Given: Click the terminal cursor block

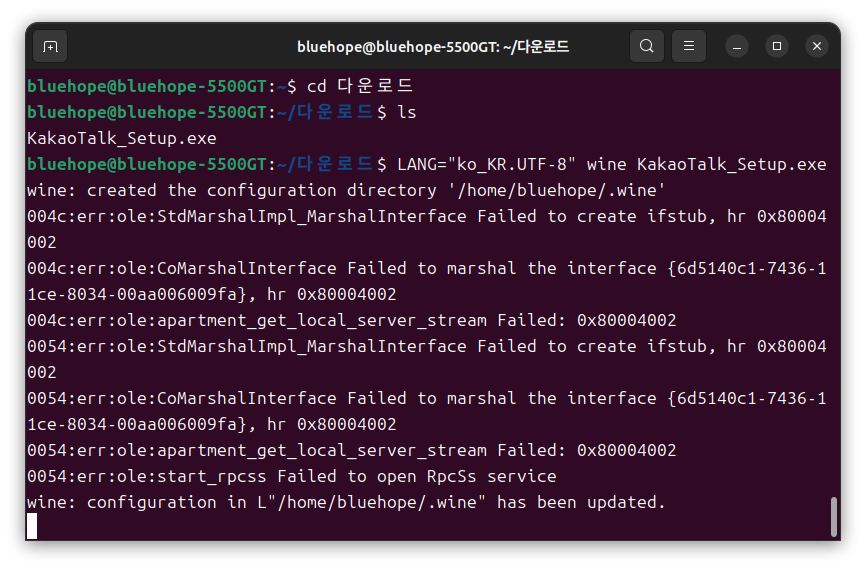Looking at the screenshot, I should [x=33, y=526].
